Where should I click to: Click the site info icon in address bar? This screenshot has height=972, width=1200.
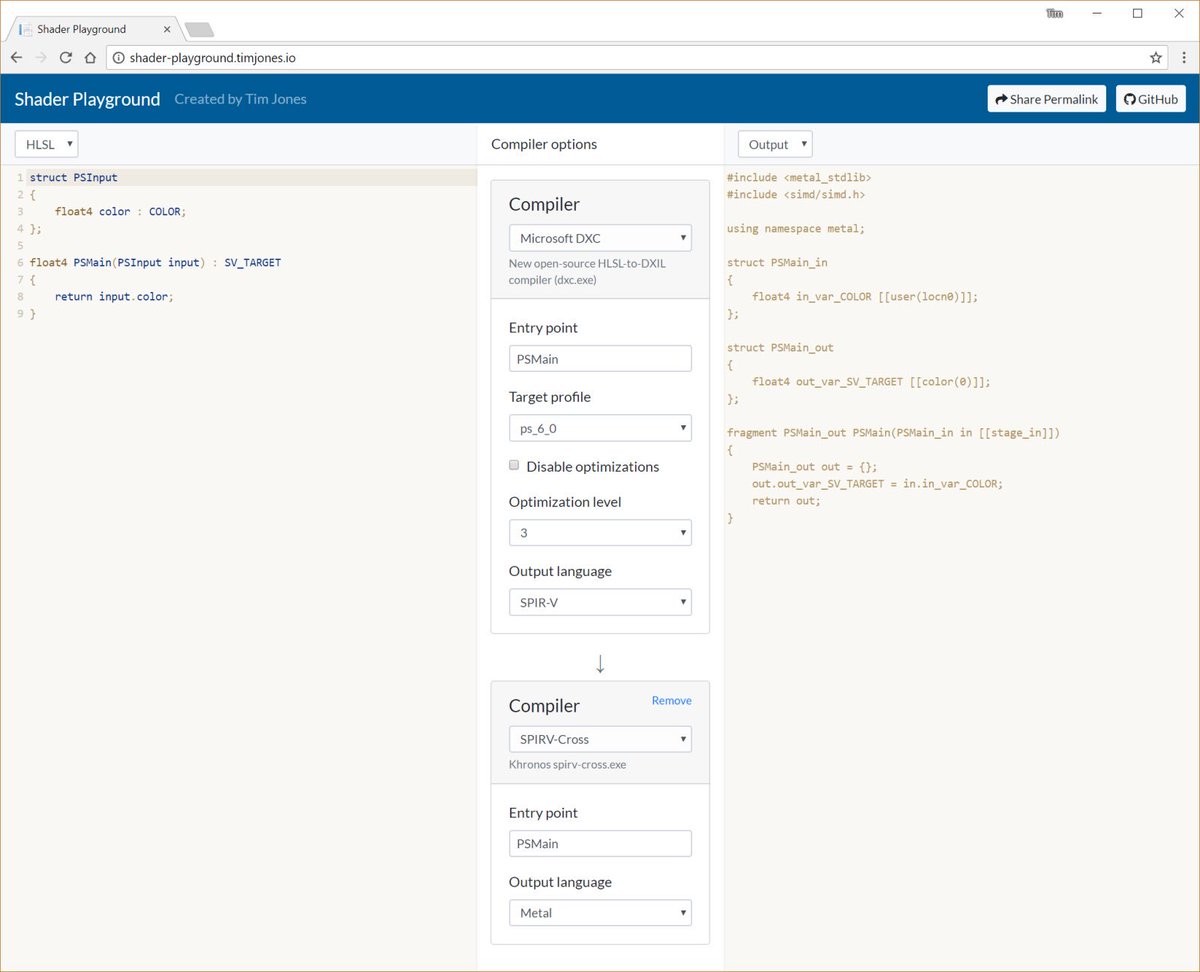[x=119, y=58]
